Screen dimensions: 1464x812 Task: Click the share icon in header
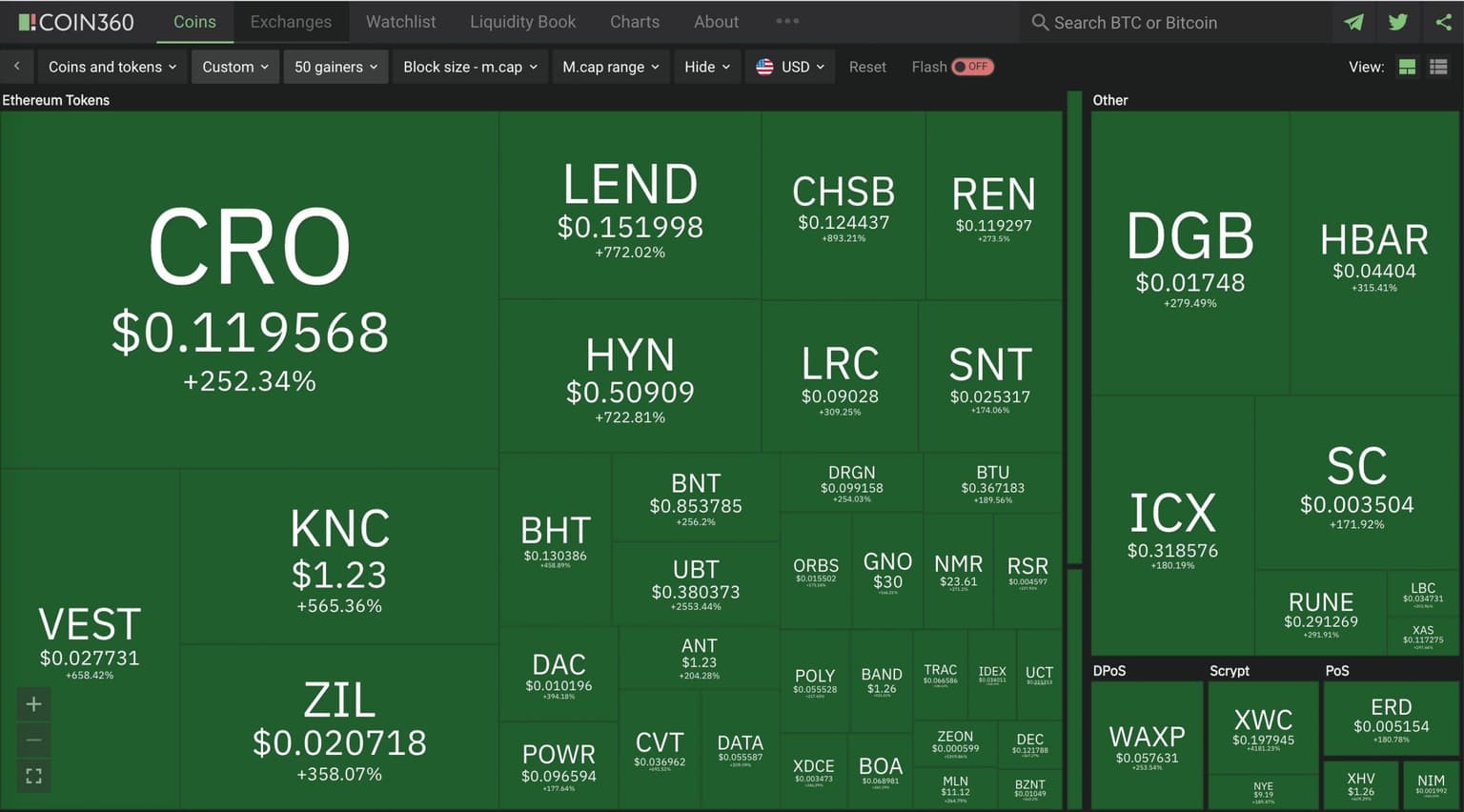[x=1443, y=22]
